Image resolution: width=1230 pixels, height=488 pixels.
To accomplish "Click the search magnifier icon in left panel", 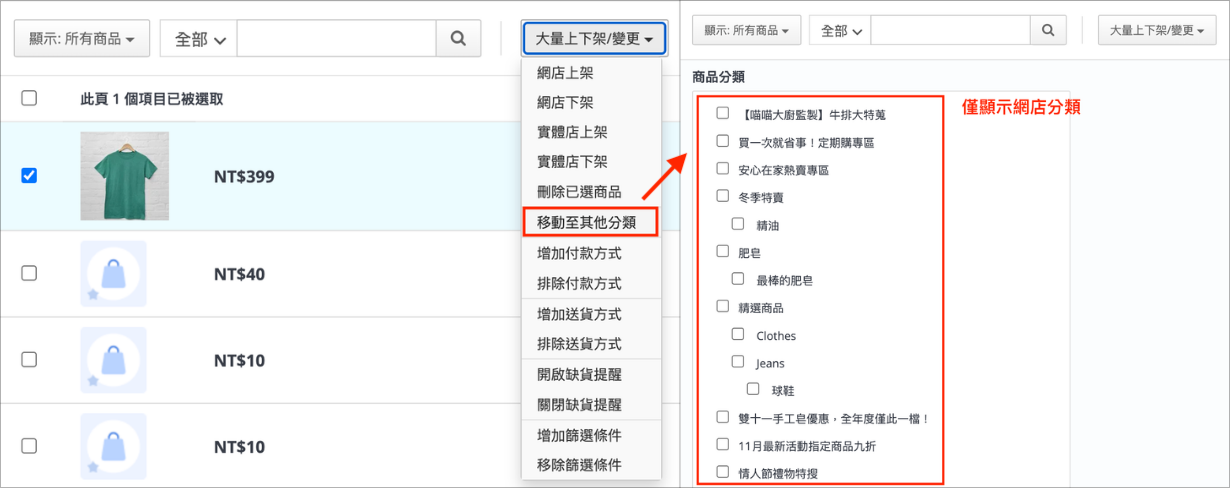I will [x=459, y=39].
